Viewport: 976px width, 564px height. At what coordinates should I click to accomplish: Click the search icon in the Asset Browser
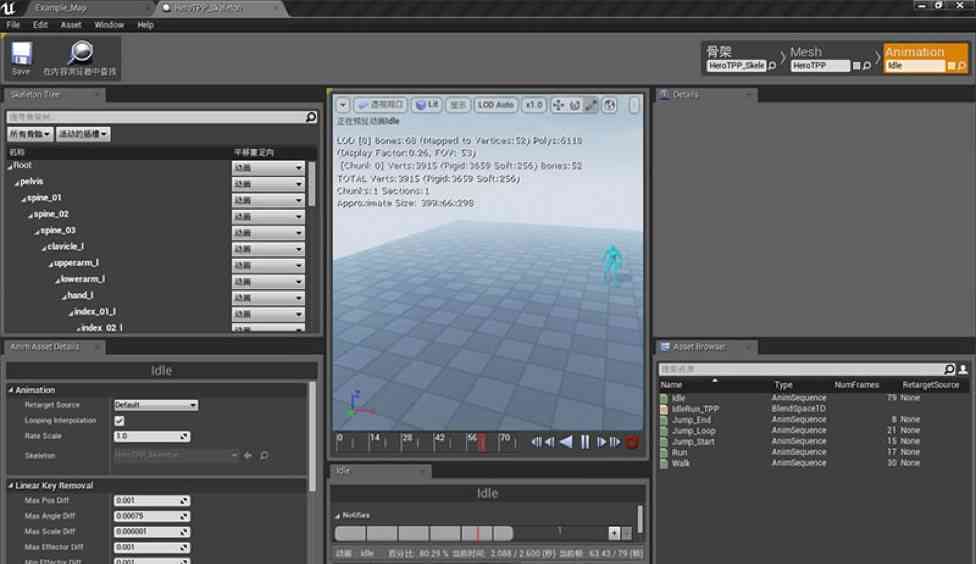(949, 369)
